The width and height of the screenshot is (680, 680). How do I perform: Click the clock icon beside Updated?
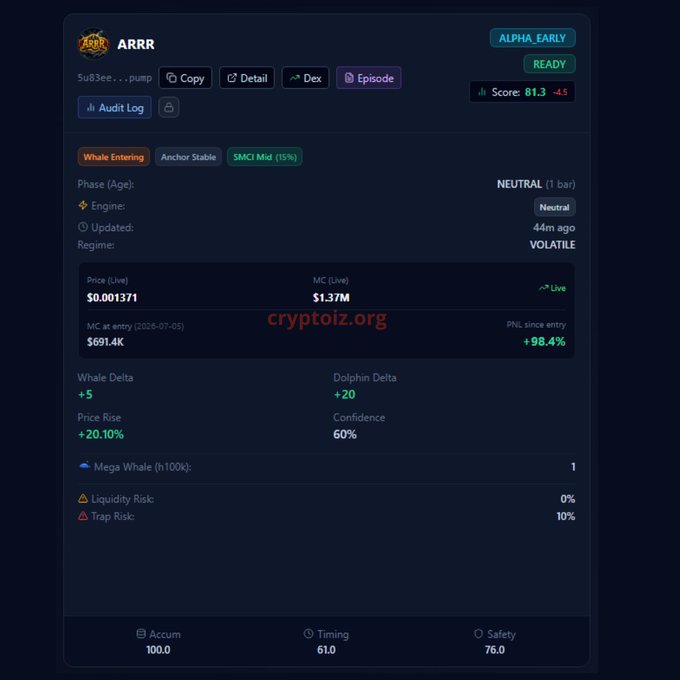pyautogui.click(x=83, y=227)
